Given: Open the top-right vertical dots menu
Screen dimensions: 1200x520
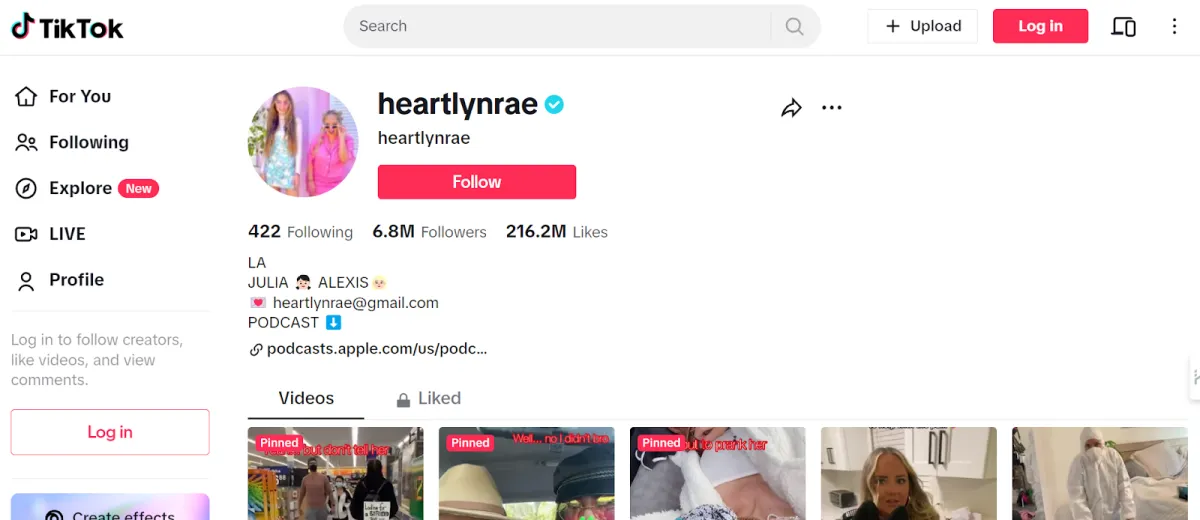Looking at the screenshot, I should point(1175,27).
